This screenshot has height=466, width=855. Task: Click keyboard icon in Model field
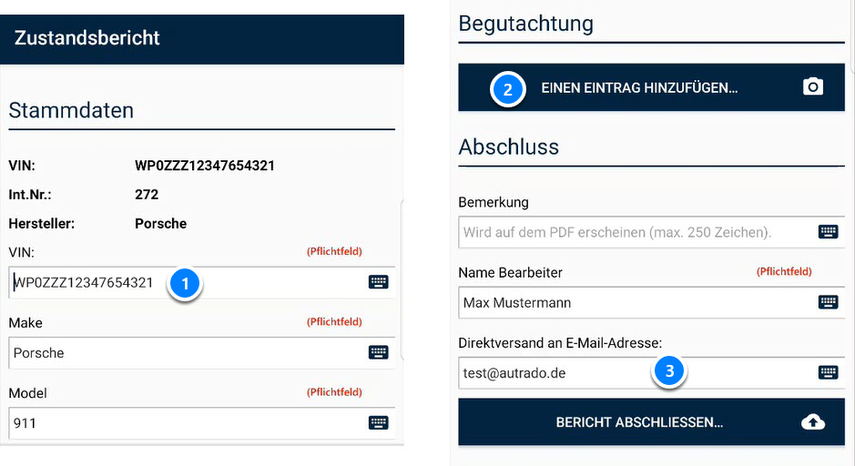(x=378, y=422)
